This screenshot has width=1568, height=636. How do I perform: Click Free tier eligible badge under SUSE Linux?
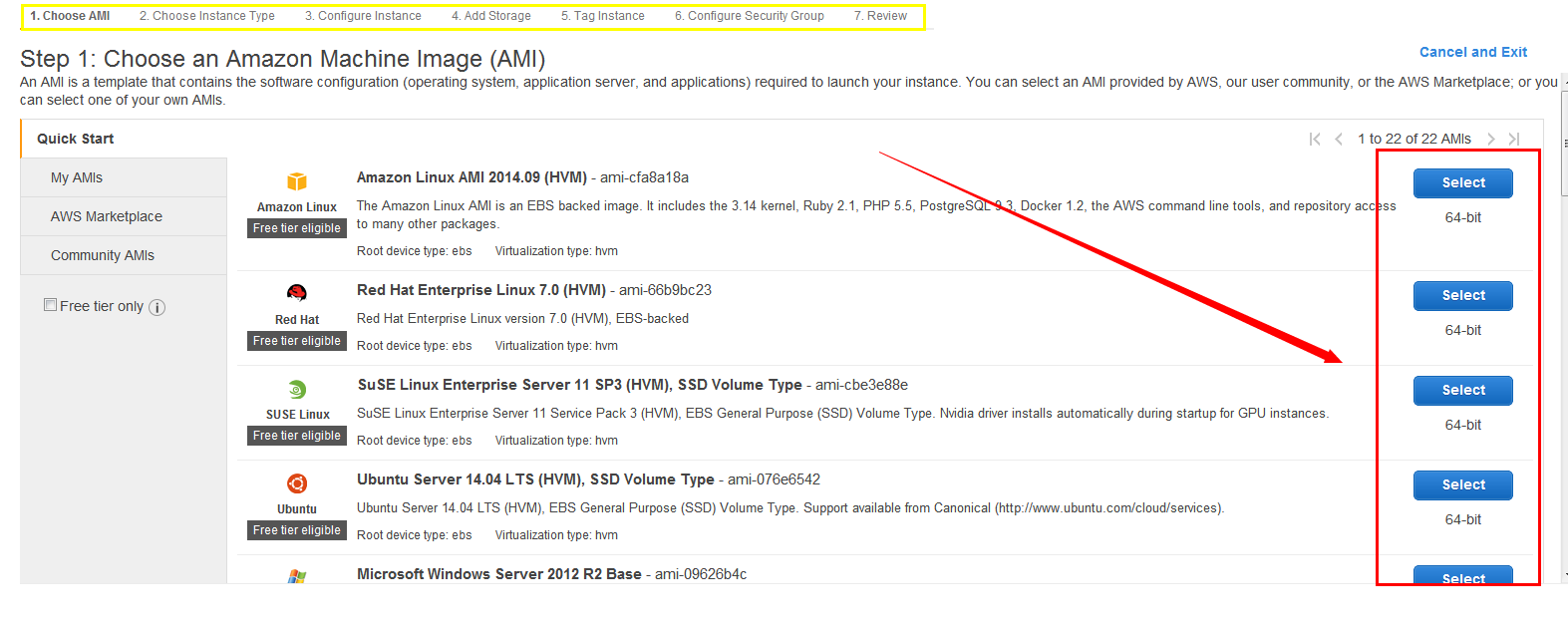[297, 436]
